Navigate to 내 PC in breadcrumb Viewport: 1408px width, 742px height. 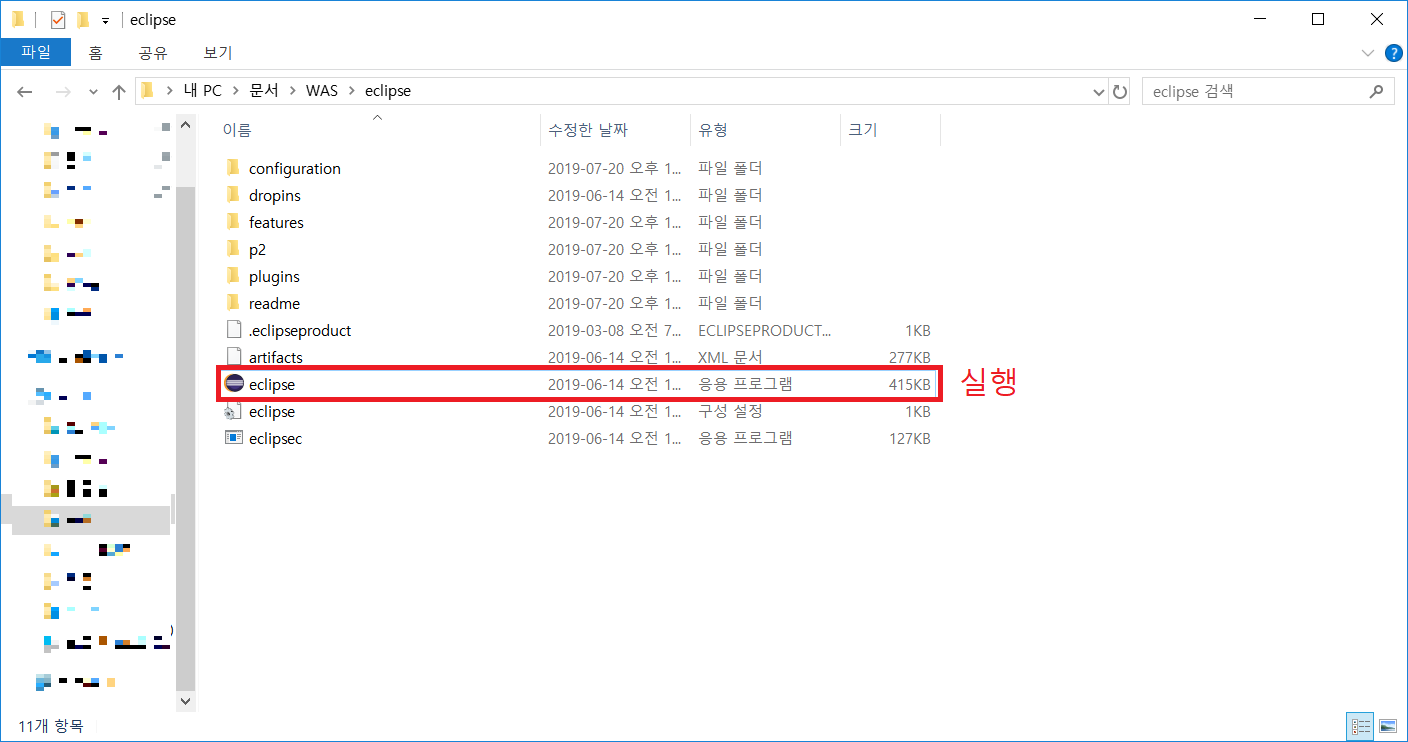point(202,91)
